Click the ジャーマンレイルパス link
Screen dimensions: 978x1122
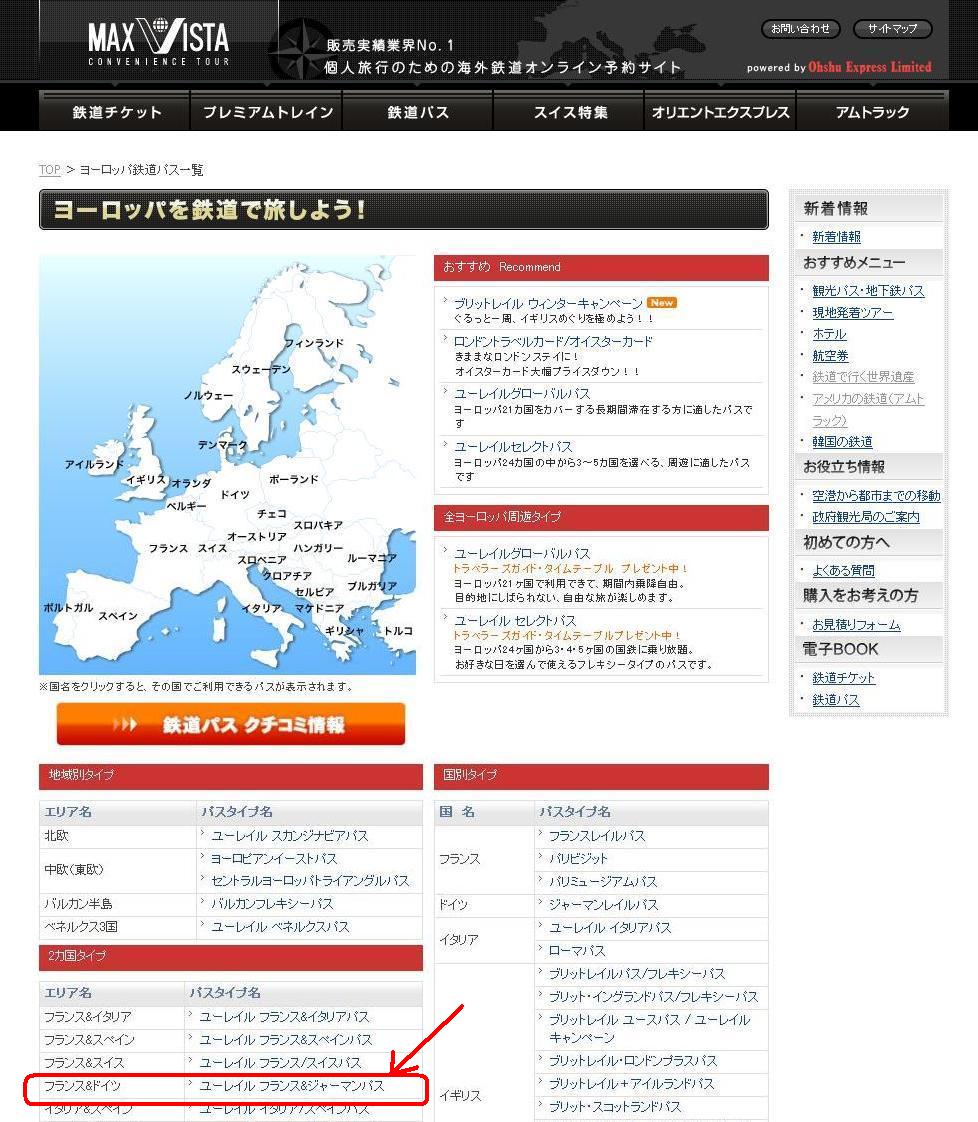603,905
